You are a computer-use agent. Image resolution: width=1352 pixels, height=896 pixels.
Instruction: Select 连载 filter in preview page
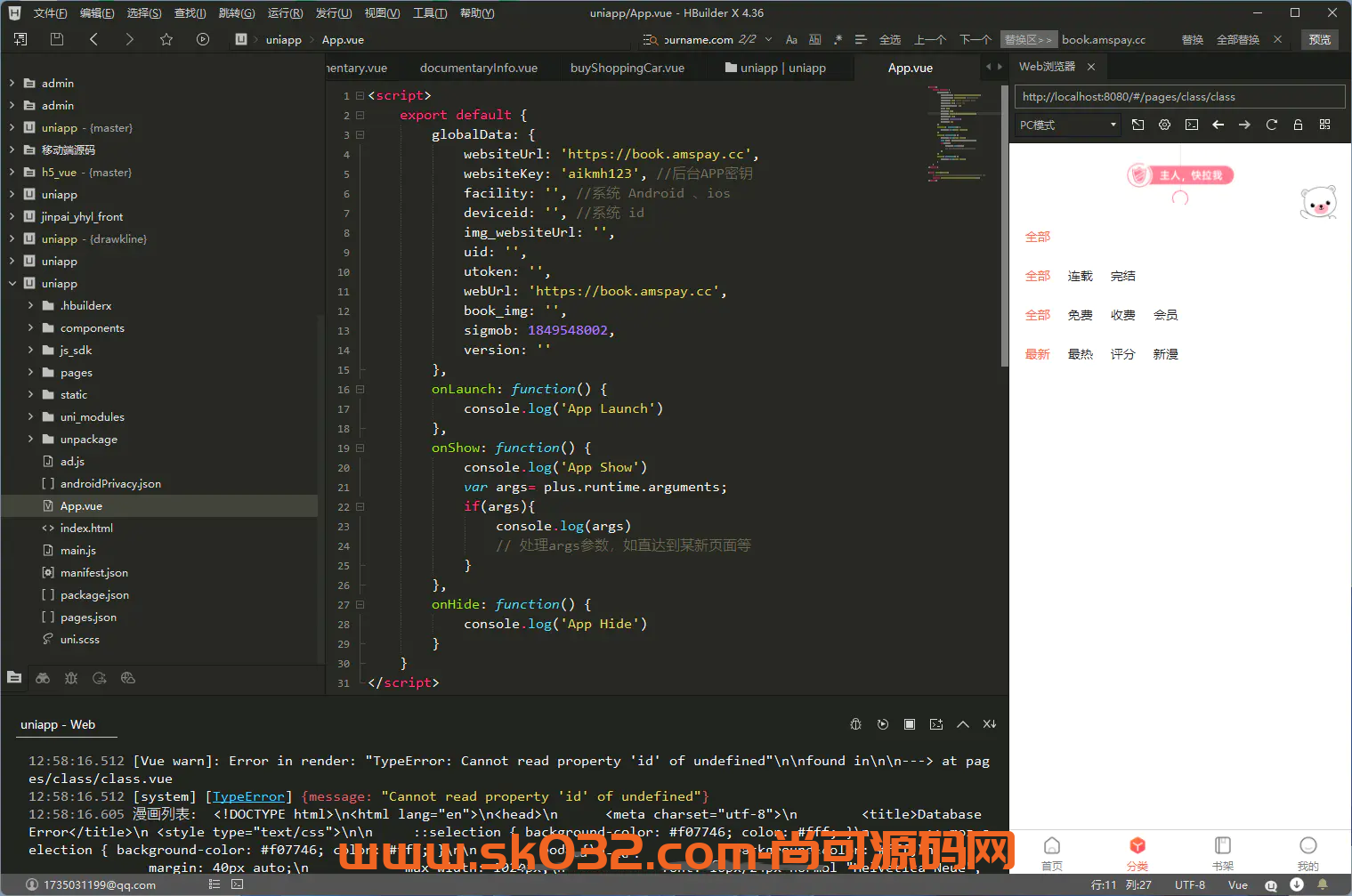pyautogui.click(x=1081, y=276)
